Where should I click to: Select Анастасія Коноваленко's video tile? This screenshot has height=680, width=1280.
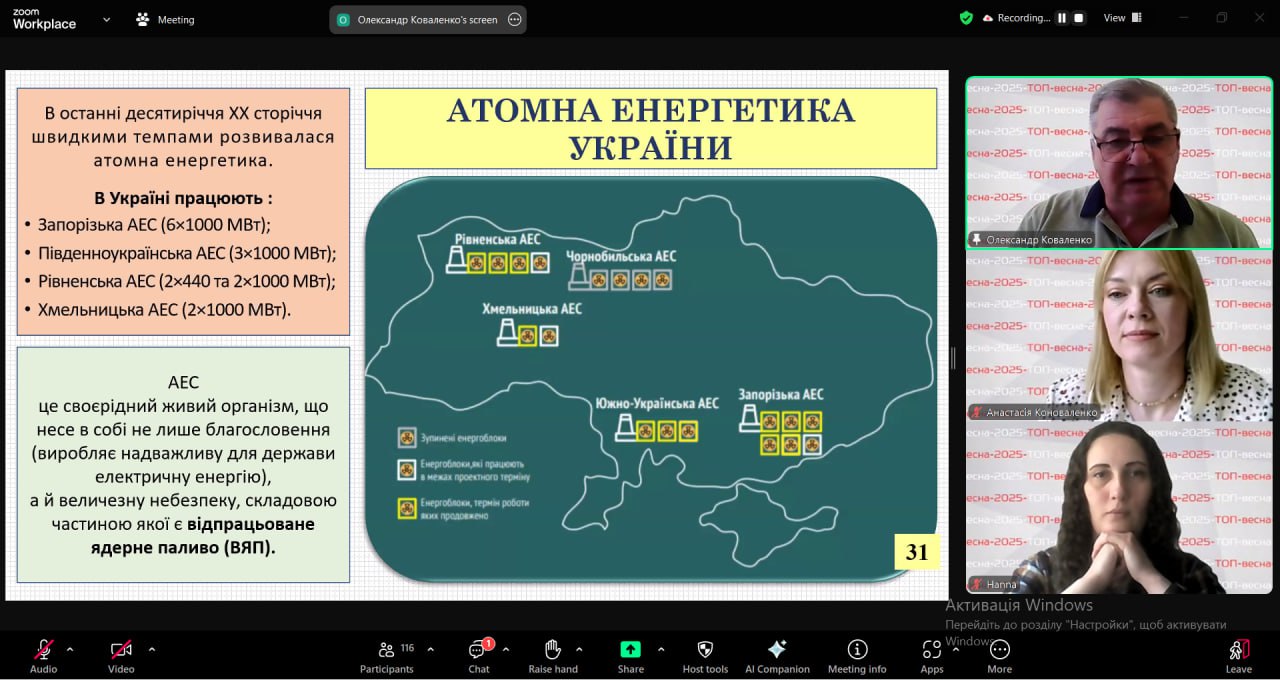1118,336
